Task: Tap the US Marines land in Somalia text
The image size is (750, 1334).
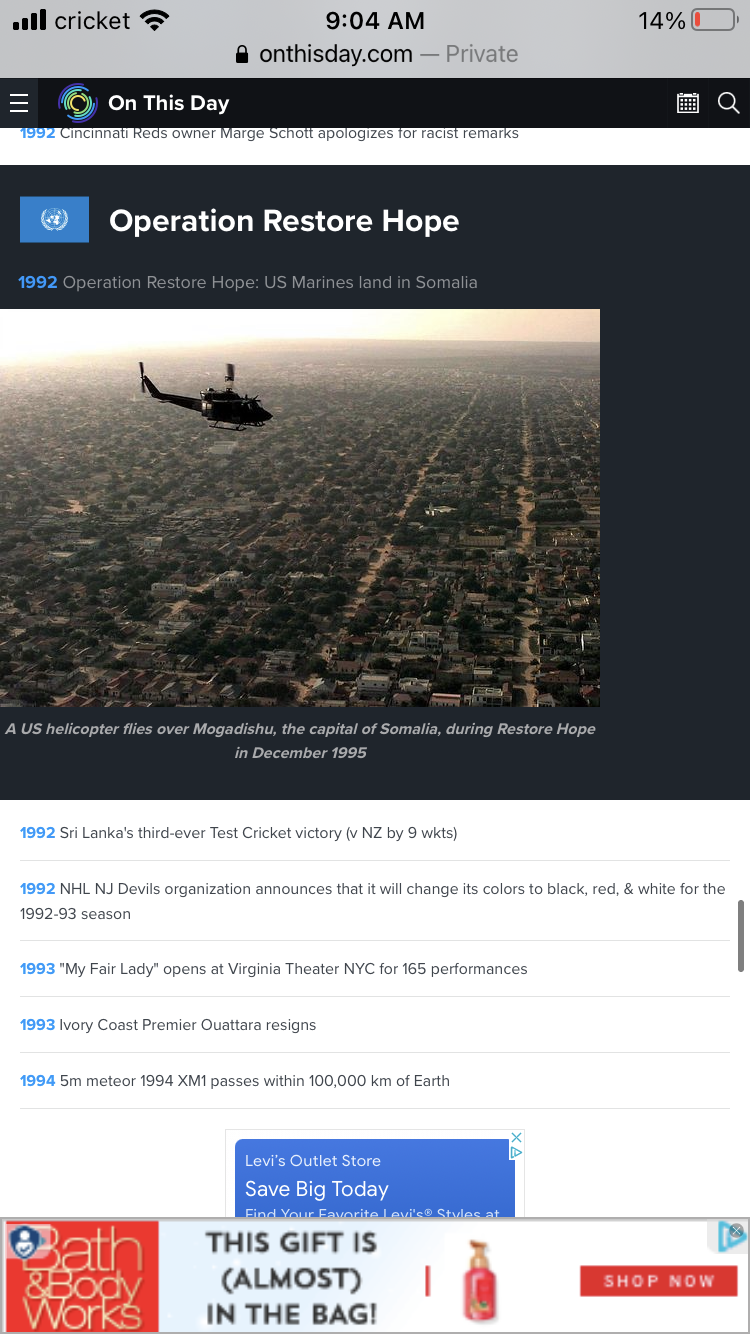Action: [270, 282]
